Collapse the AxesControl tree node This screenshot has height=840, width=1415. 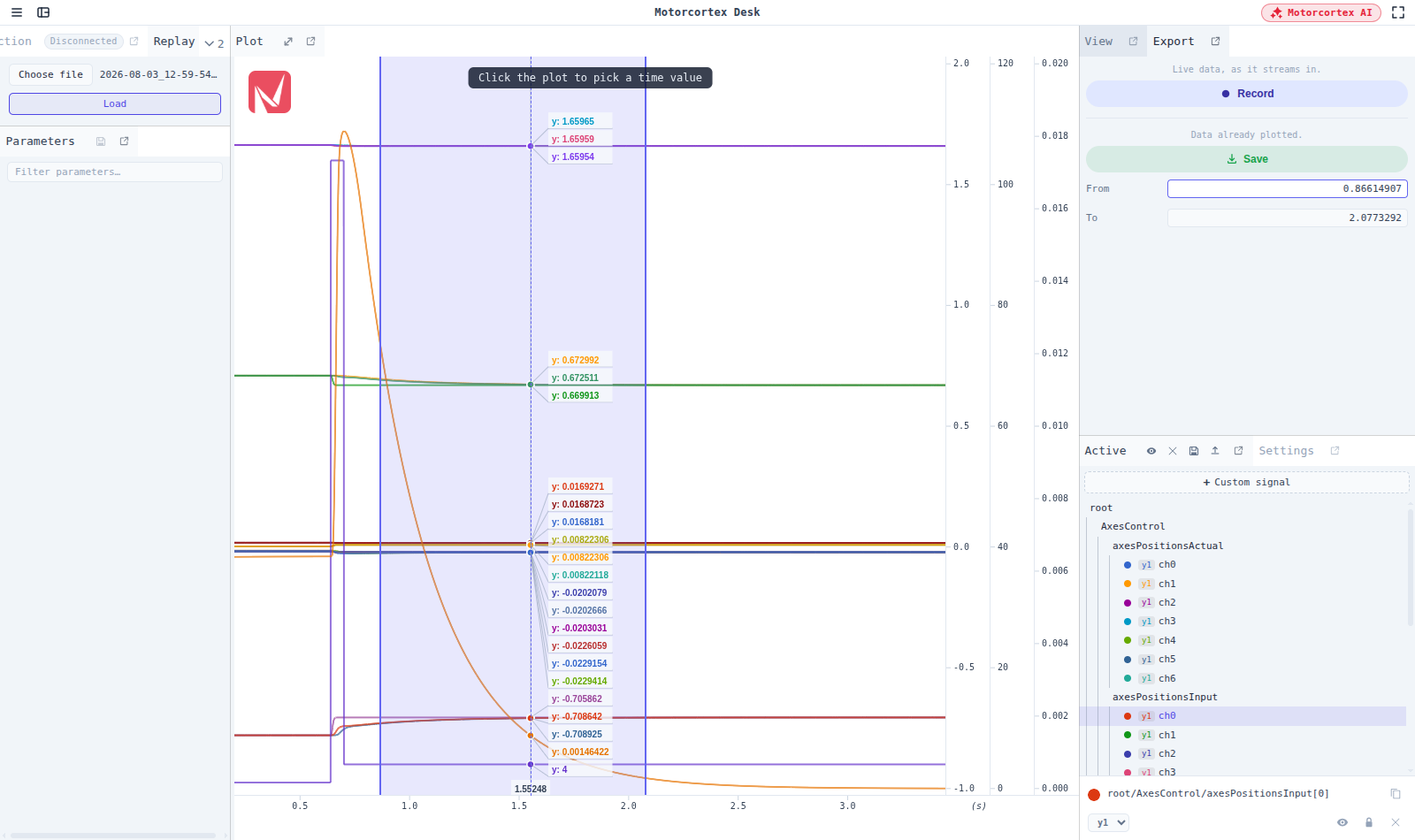[x=1133, y=527]
